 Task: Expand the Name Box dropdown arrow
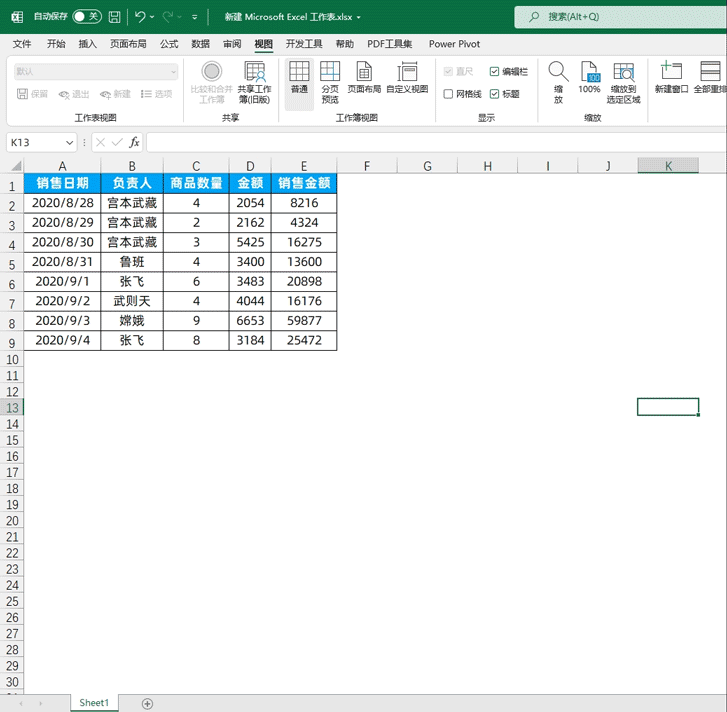(69, 143)
